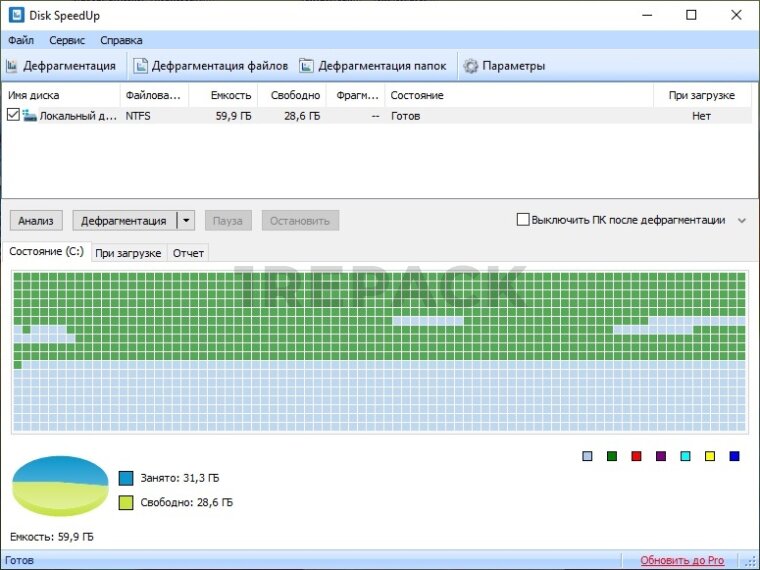Switch to the Отчет tab
This screenshot has height=570, width=760.
coord(188,253)
